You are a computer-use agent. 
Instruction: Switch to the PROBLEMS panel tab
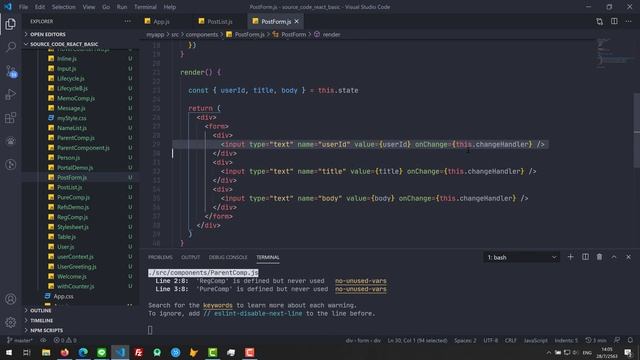click(160, 257)
